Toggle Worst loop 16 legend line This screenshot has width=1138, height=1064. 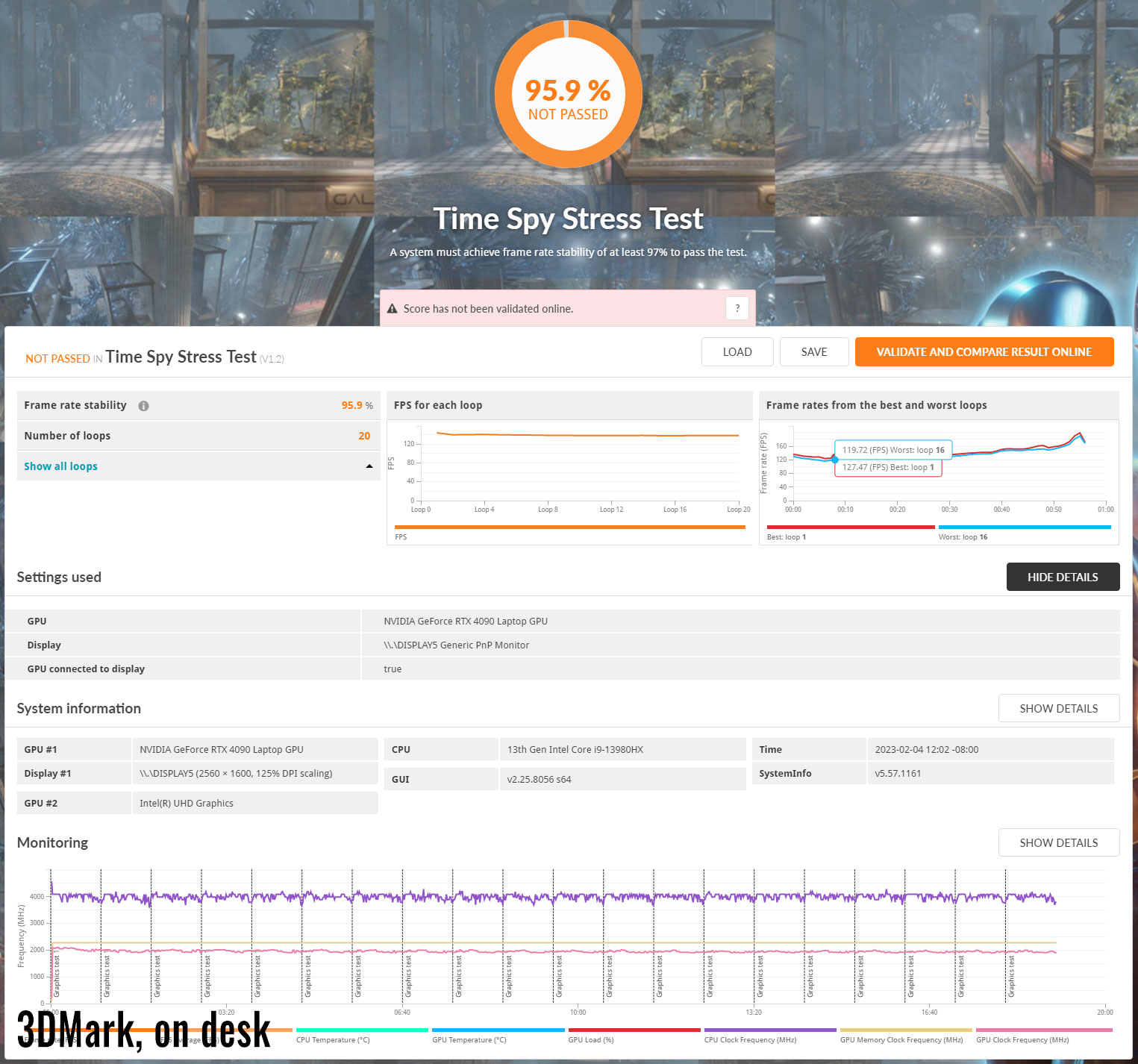(1025, 533)
